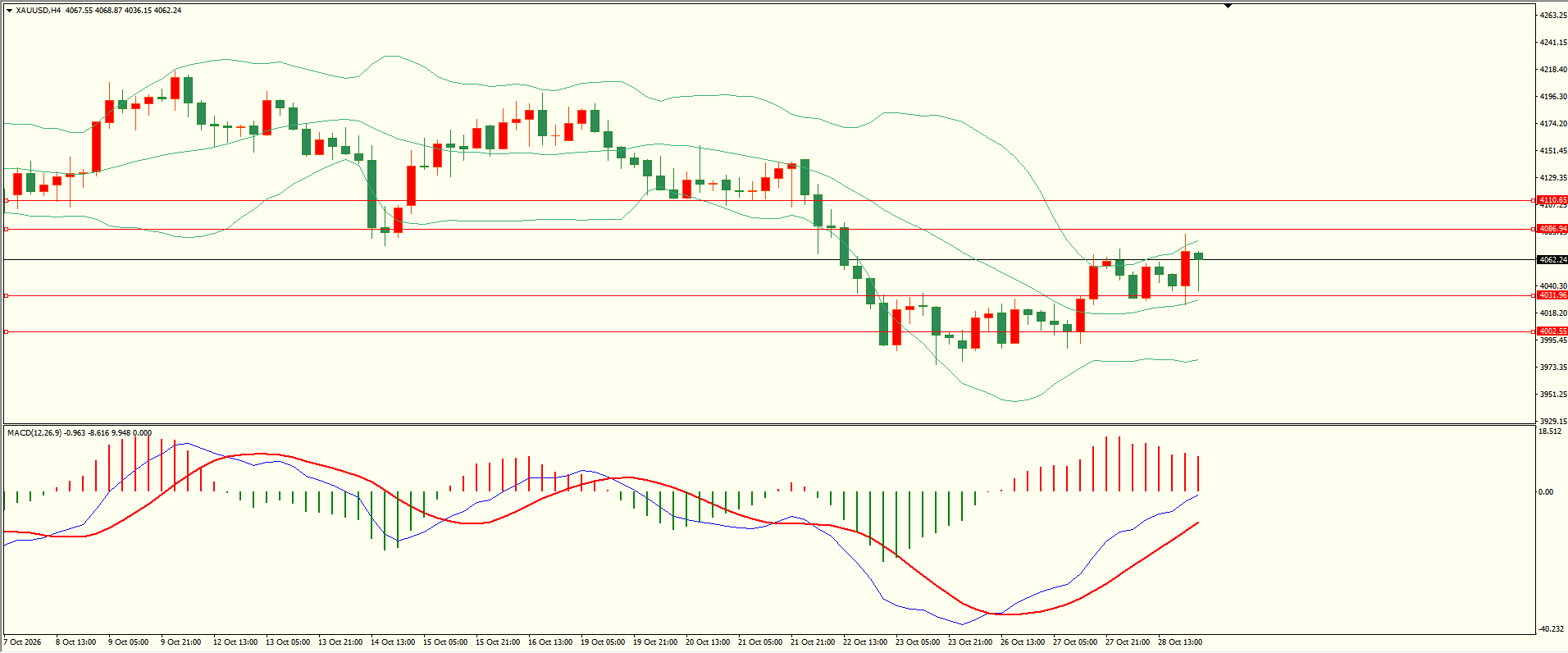The image size is (1568, 653).
Task: Click the 4068.87 high price in the title
Action: pyautogui.click(x=108, y=11)
